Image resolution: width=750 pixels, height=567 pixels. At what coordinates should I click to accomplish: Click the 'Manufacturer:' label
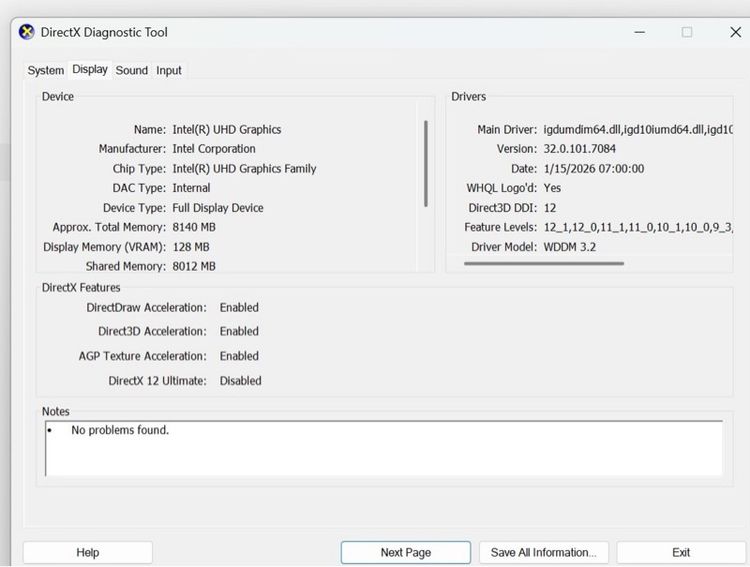pos(132,149)
